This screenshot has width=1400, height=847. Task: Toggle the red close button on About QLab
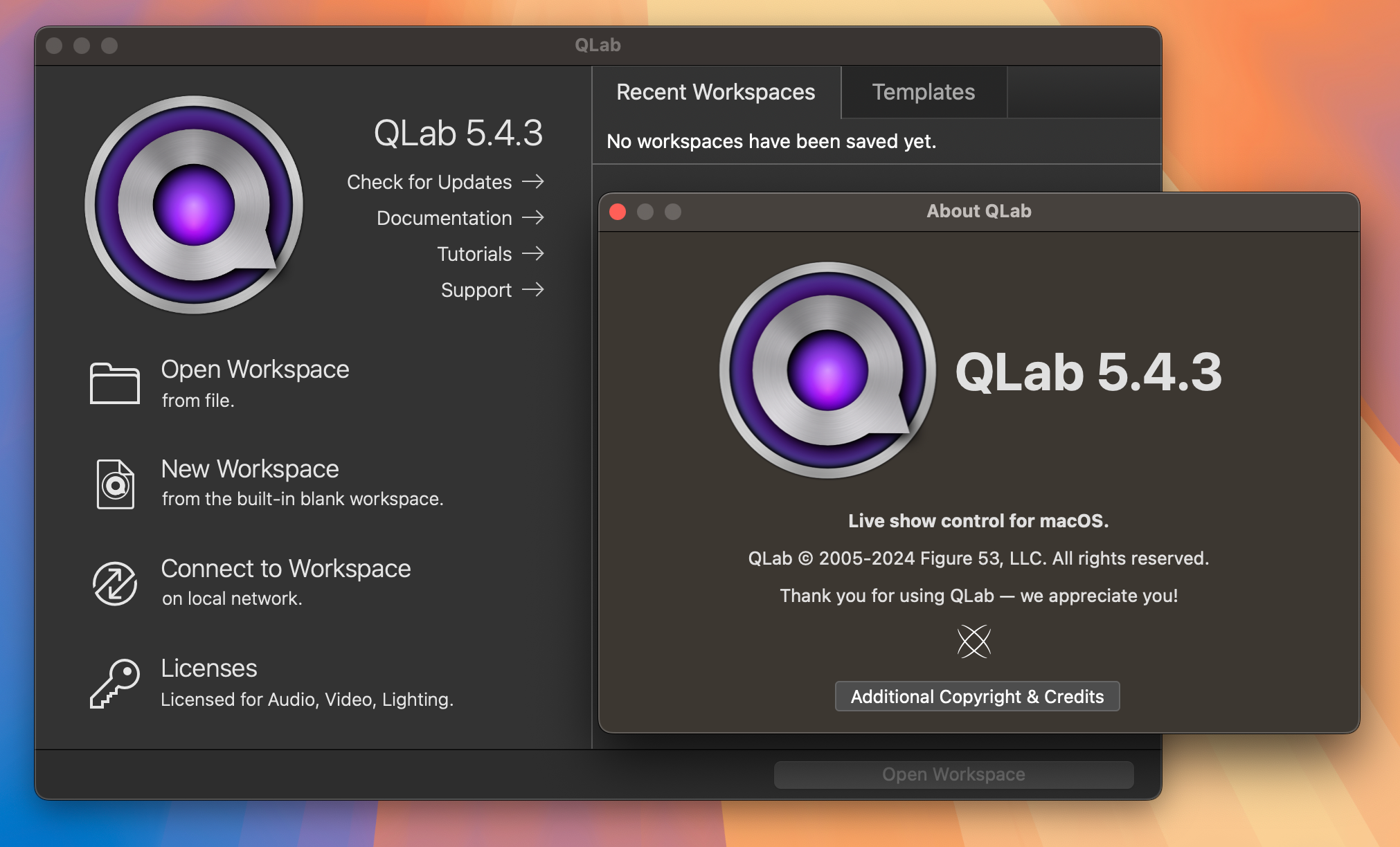click(x=618, y=211)
